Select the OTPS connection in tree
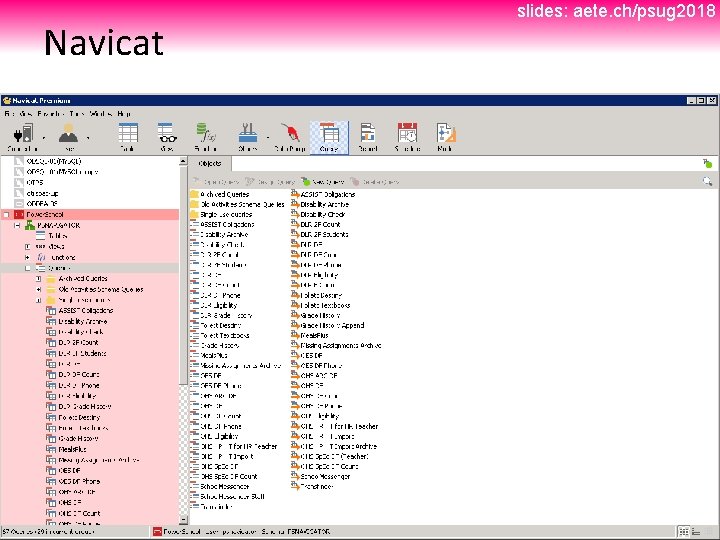 29,182
